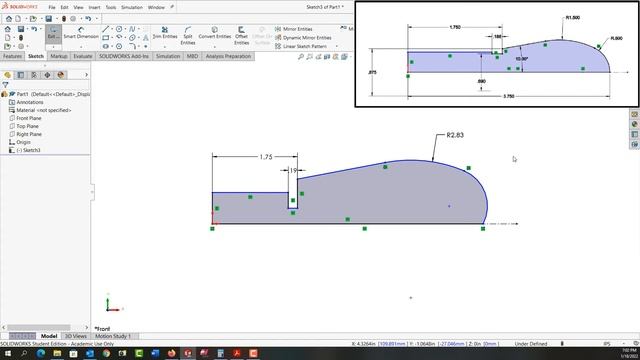Viewport: 640px width, 360px height.
Task: Click the R2.83 radius dimension
Action: [455, 135]
